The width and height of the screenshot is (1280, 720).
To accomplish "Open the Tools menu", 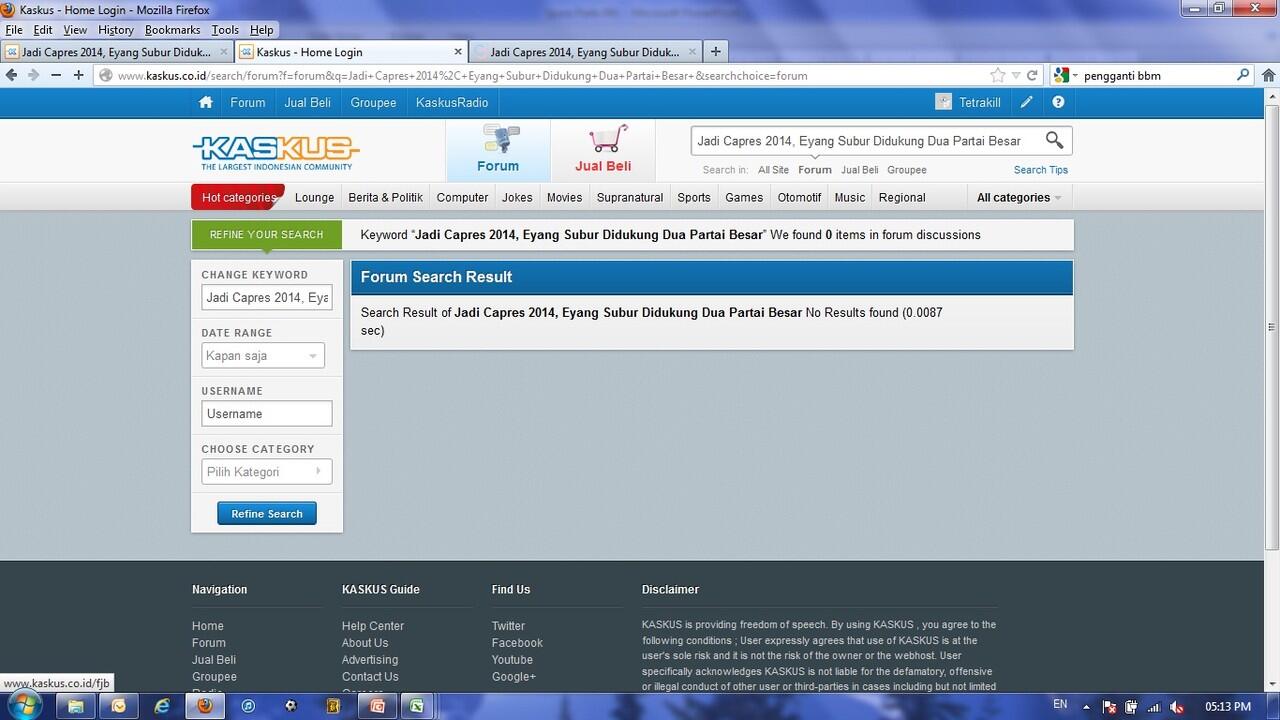I will click(x=225, y=30).
